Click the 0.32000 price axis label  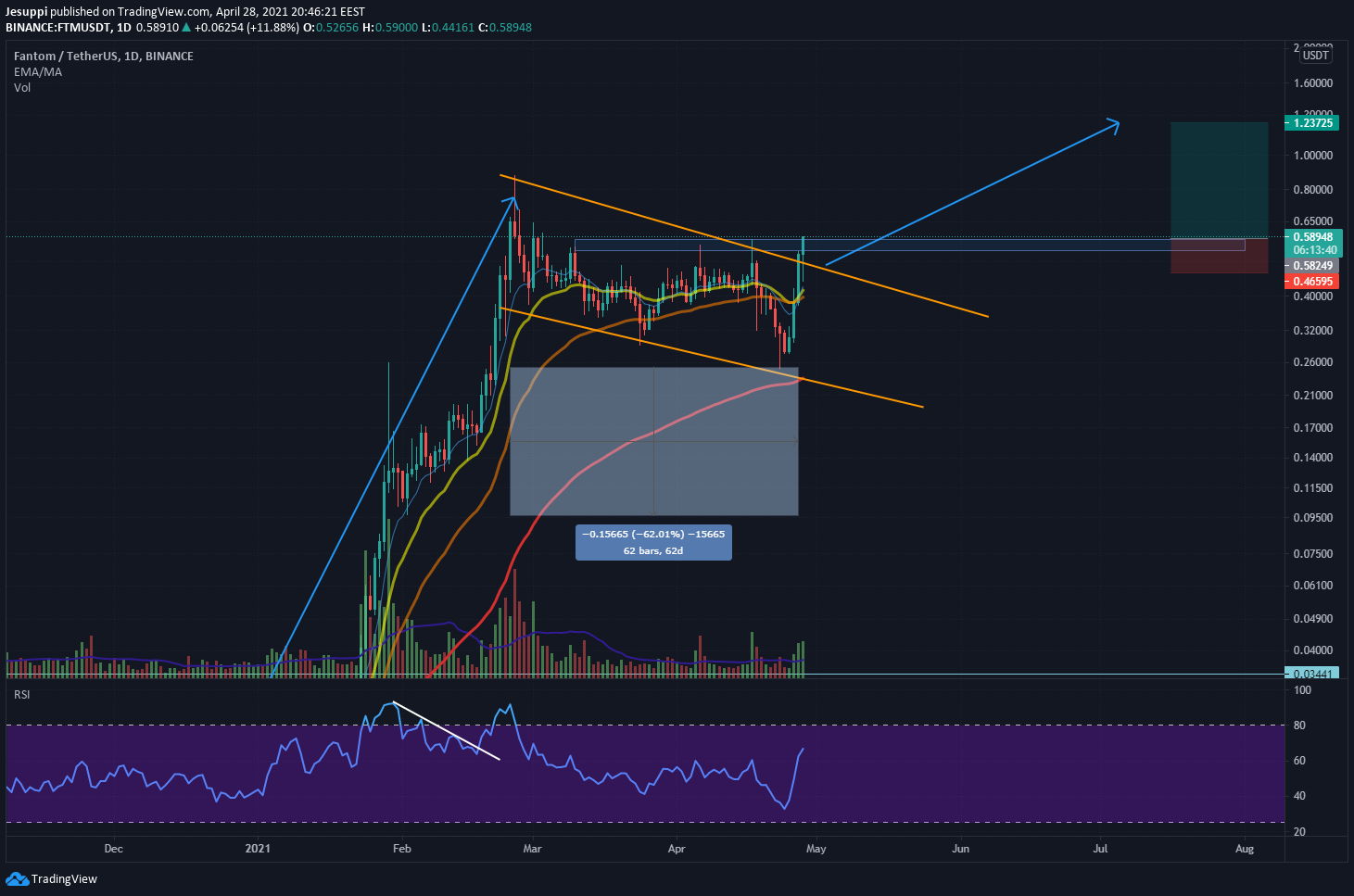pyautogui.click(x=1313, y=331)
